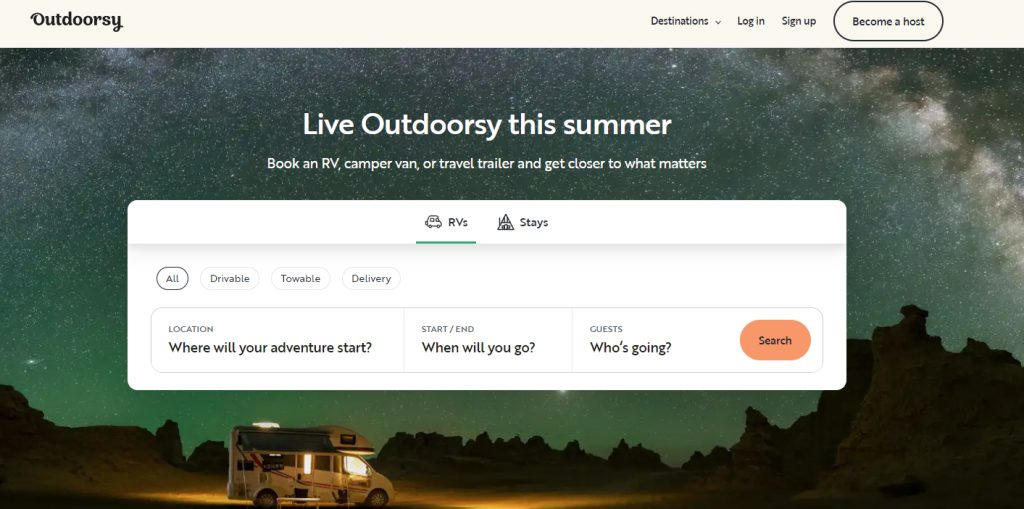Switch to the Stays tab

click(x=522, y=222)
